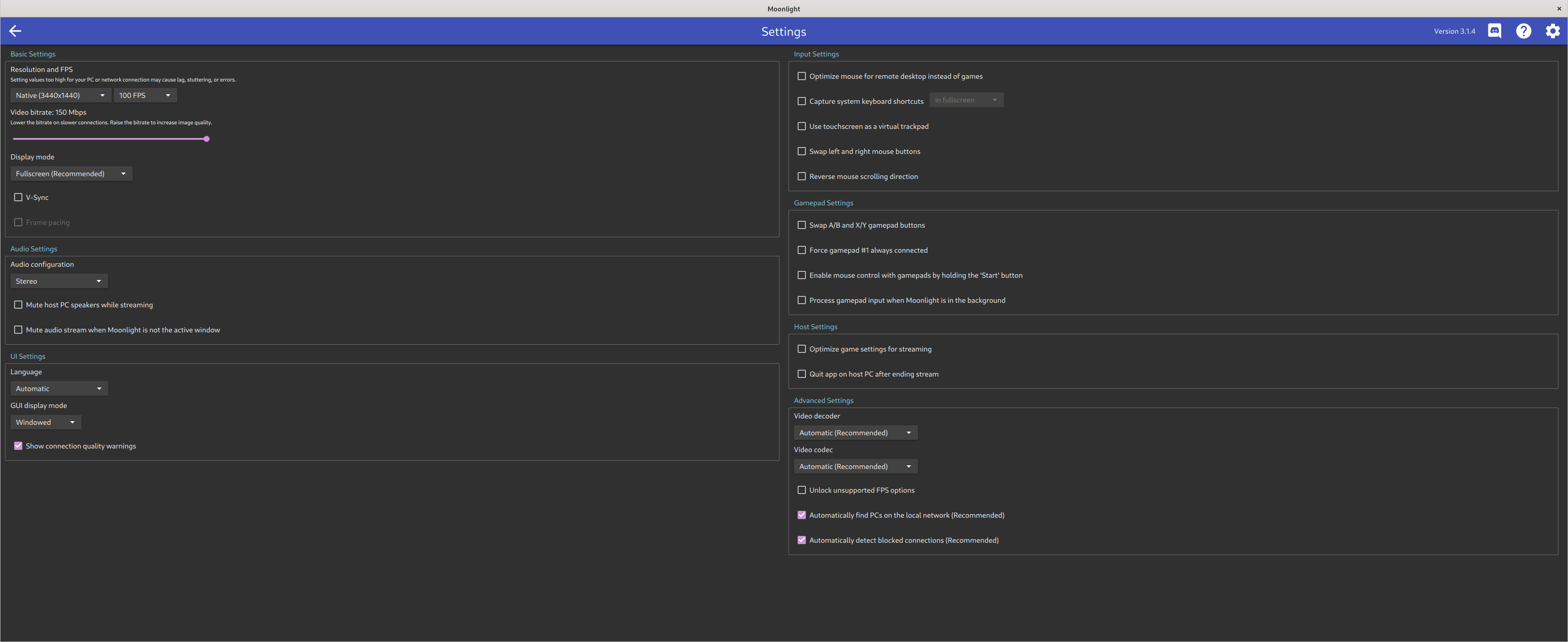Mute host PC speakers while streaming

[18, 304]
